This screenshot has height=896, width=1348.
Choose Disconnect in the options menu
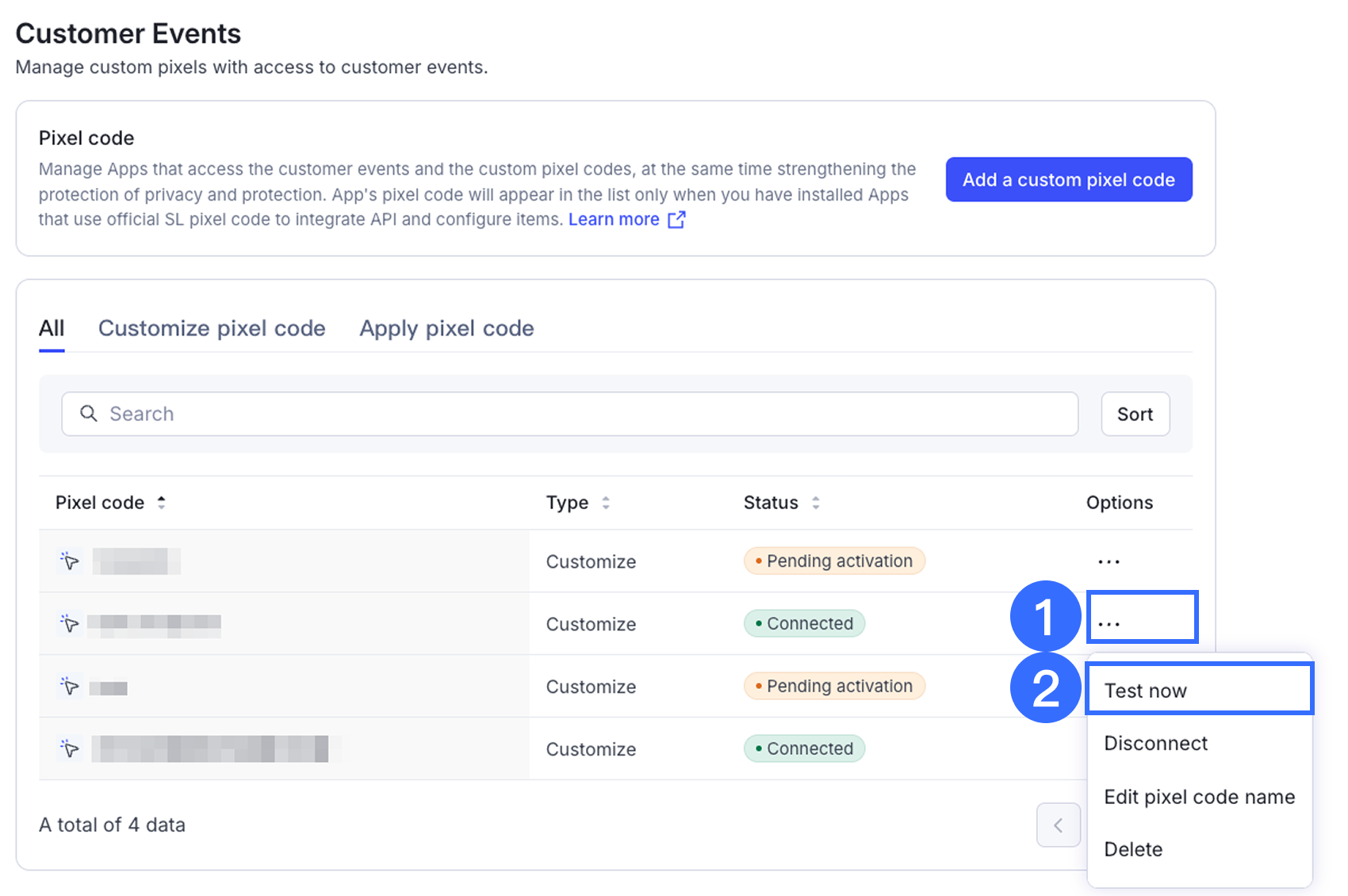coord(1155,743)
